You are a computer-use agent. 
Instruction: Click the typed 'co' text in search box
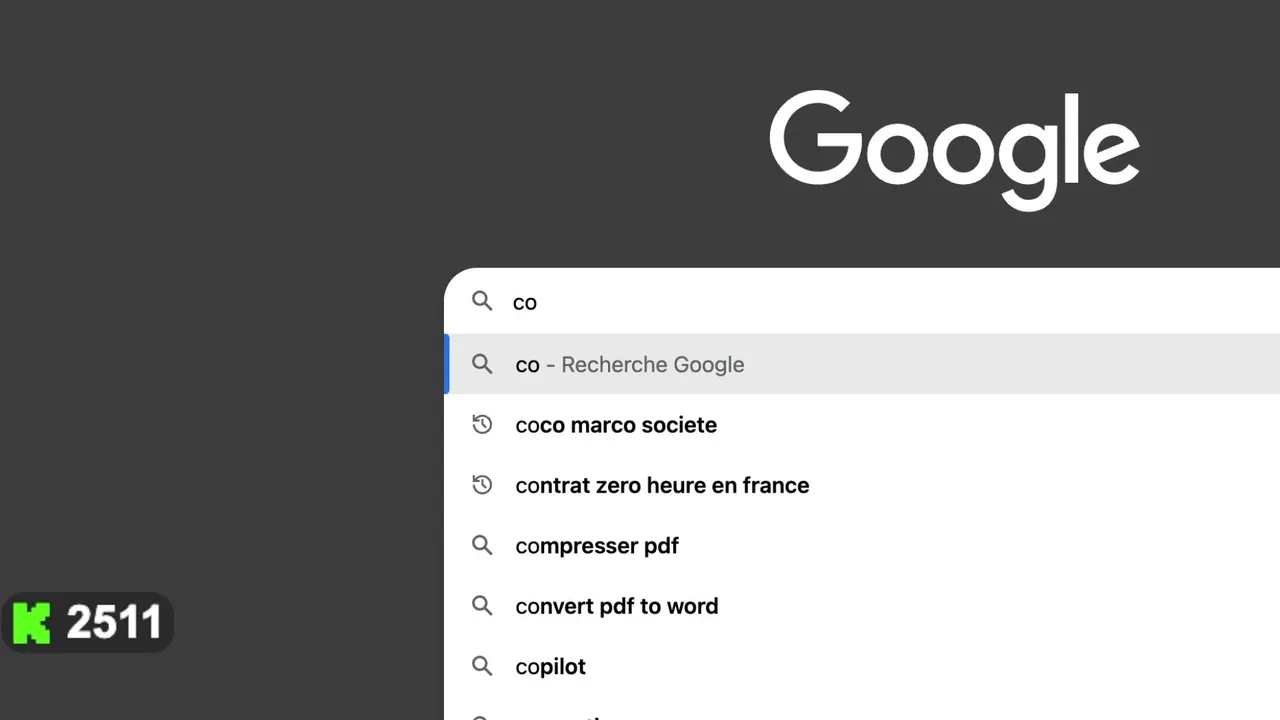[x=525, y=302]
